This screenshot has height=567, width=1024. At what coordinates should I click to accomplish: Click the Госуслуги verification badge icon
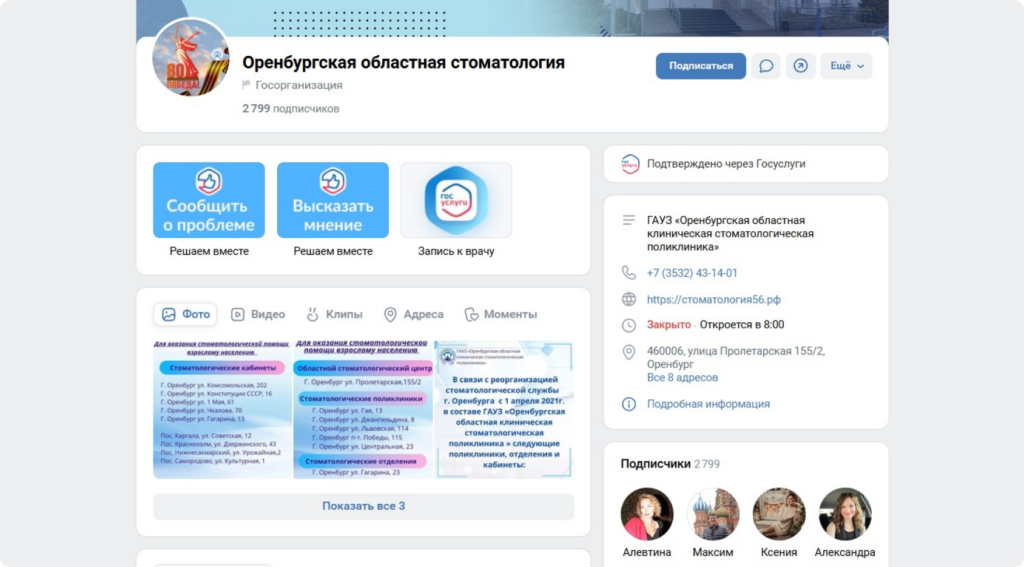click(630, 164)
